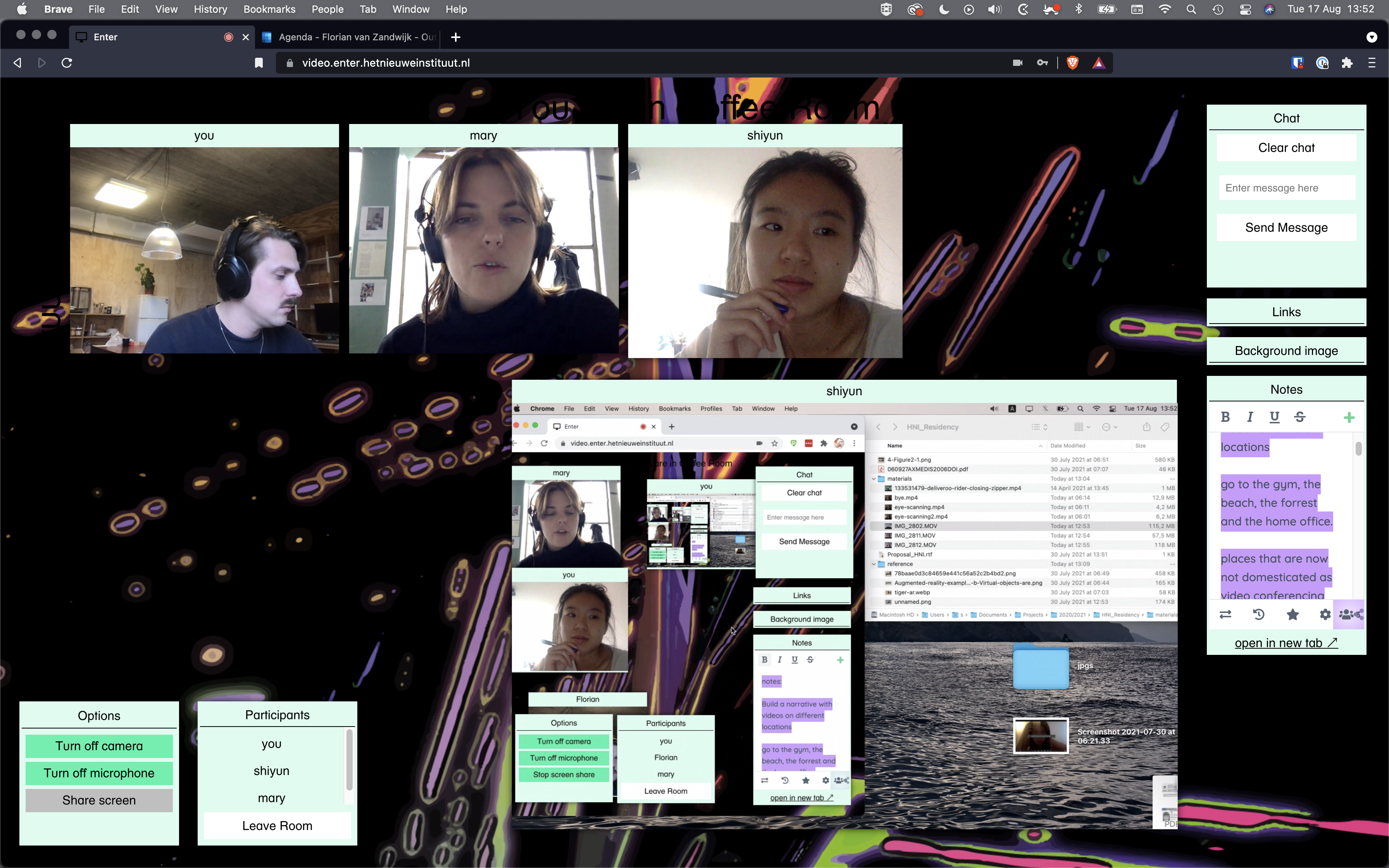1389x868 pixels.
Task: Click the large Notes pad scrollbar
Action: click(x=1359, y=448)
